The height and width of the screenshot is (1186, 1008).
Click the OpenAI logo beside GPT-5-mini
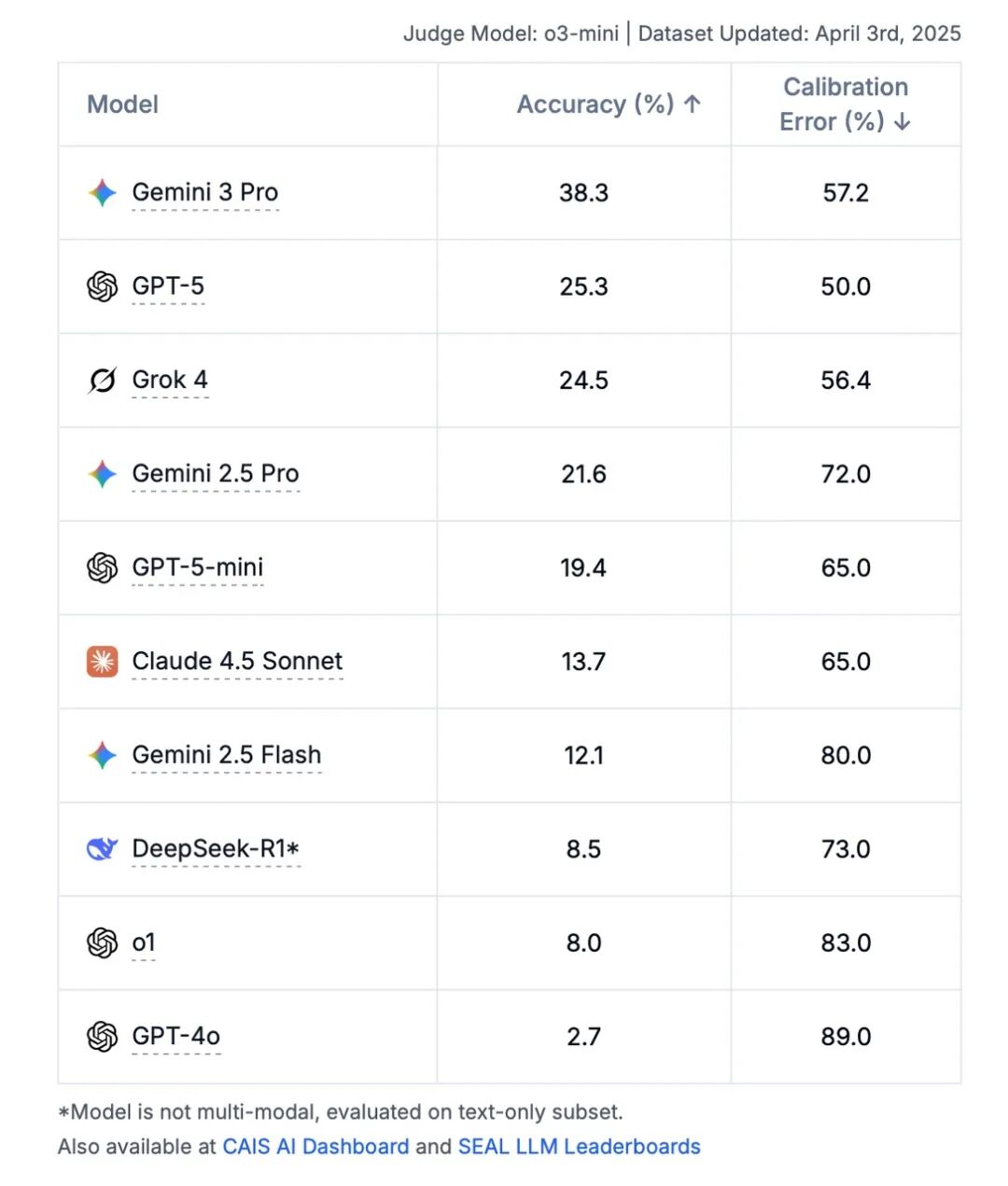(x=102, y=567)
